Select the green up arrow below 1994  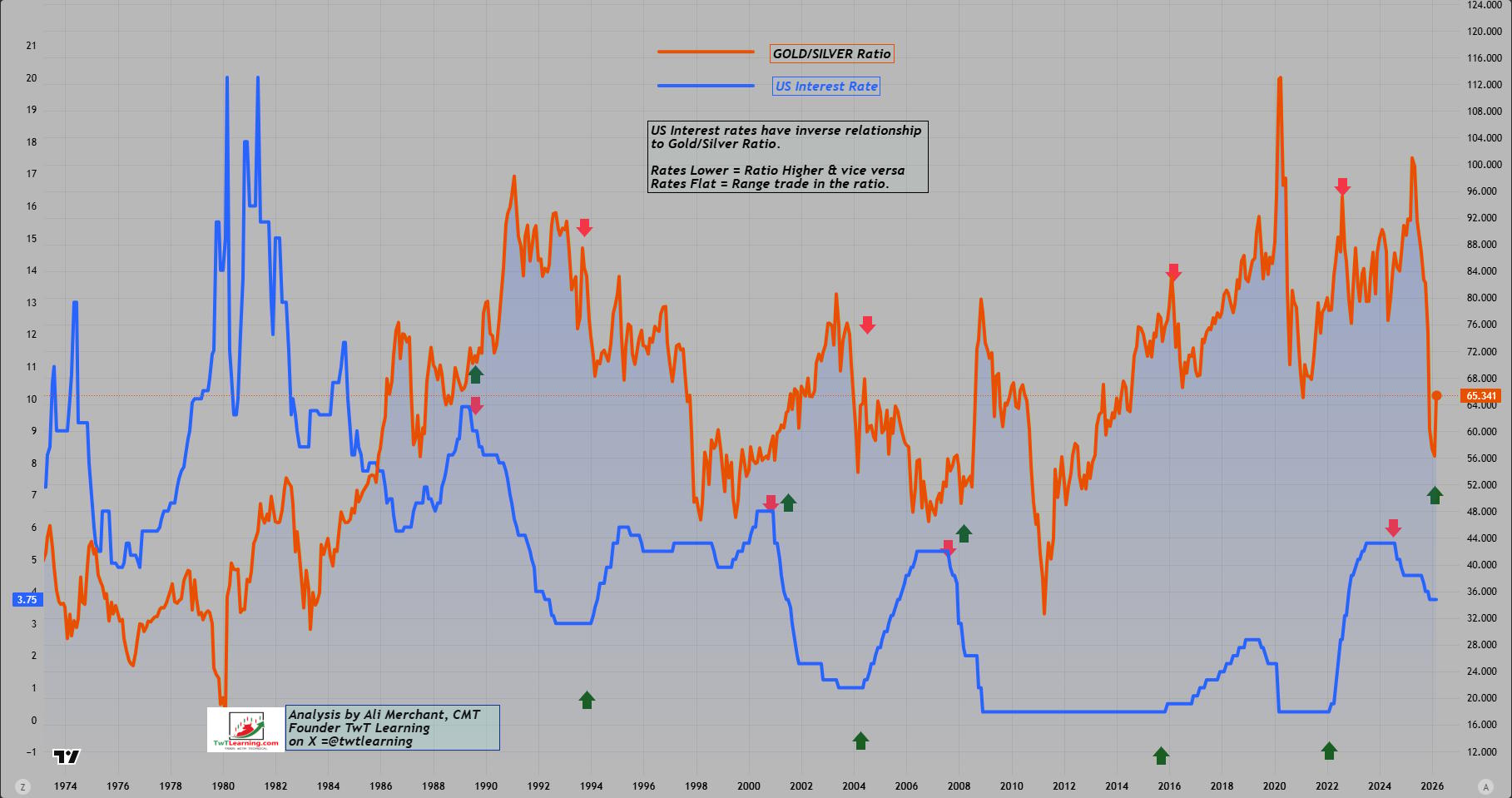pyautogui.click(x=587, y=700)
